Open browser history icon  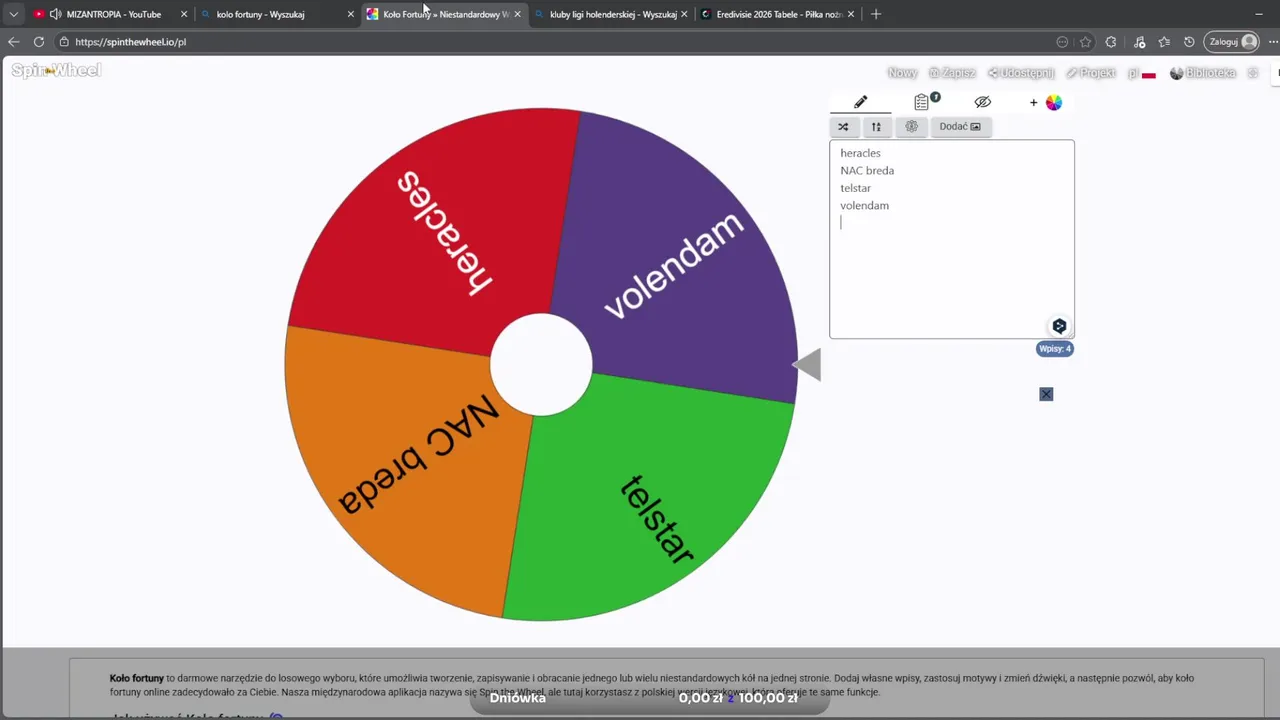click(1189, 42)
